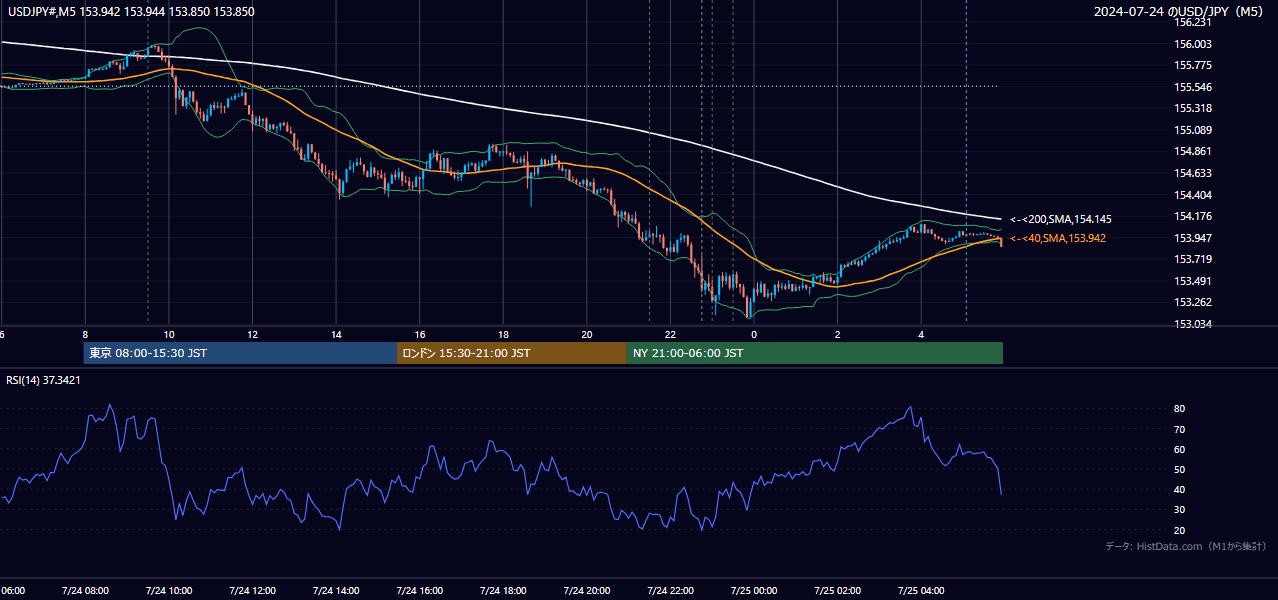Viewport: 1278px width, 600px height.
Task: Click the RSI 30 level label
Action: click(x=1180, y=510)
